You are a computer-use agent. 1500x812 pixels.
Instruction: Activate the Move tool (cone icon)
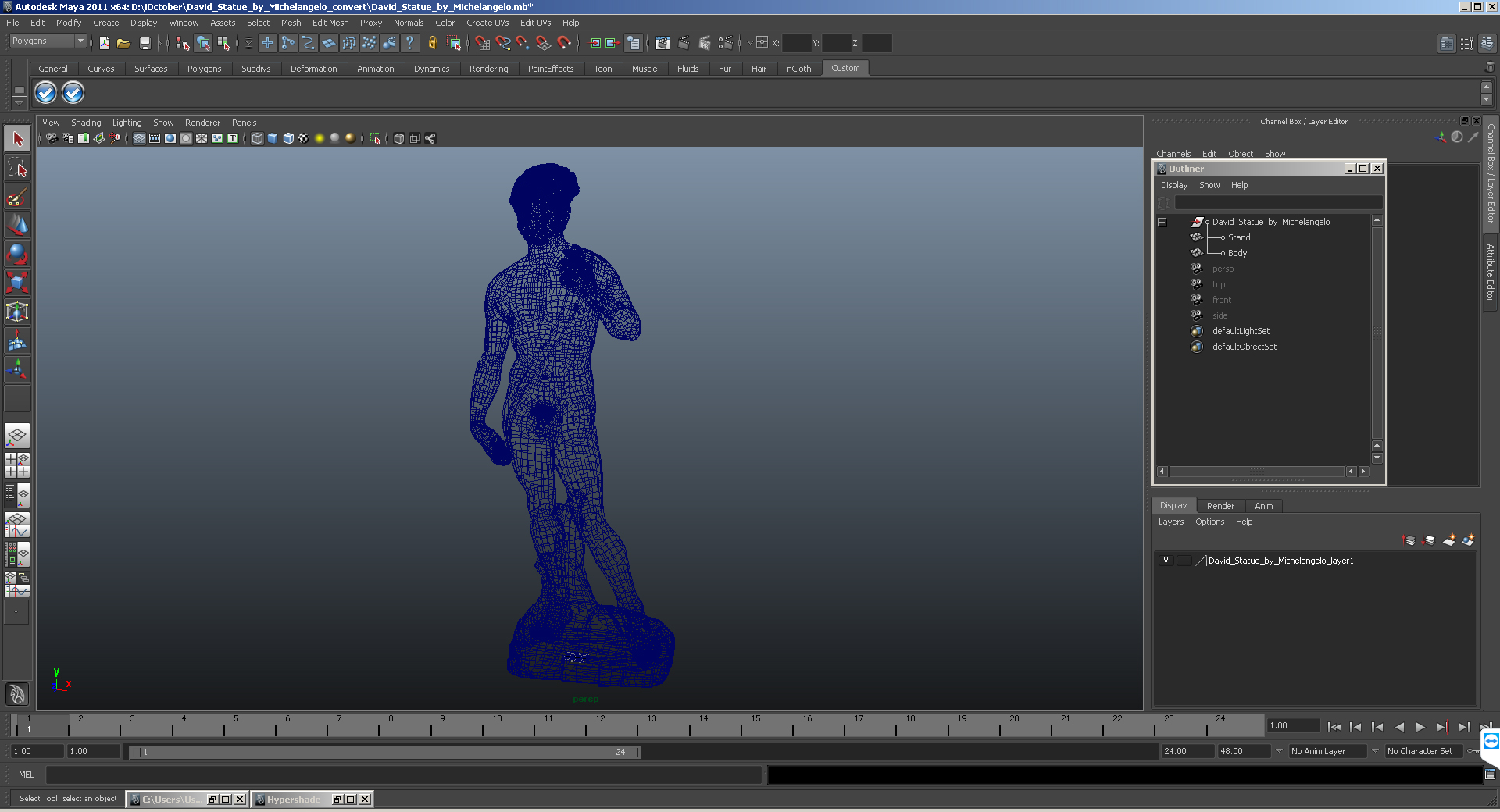[17, 225]
